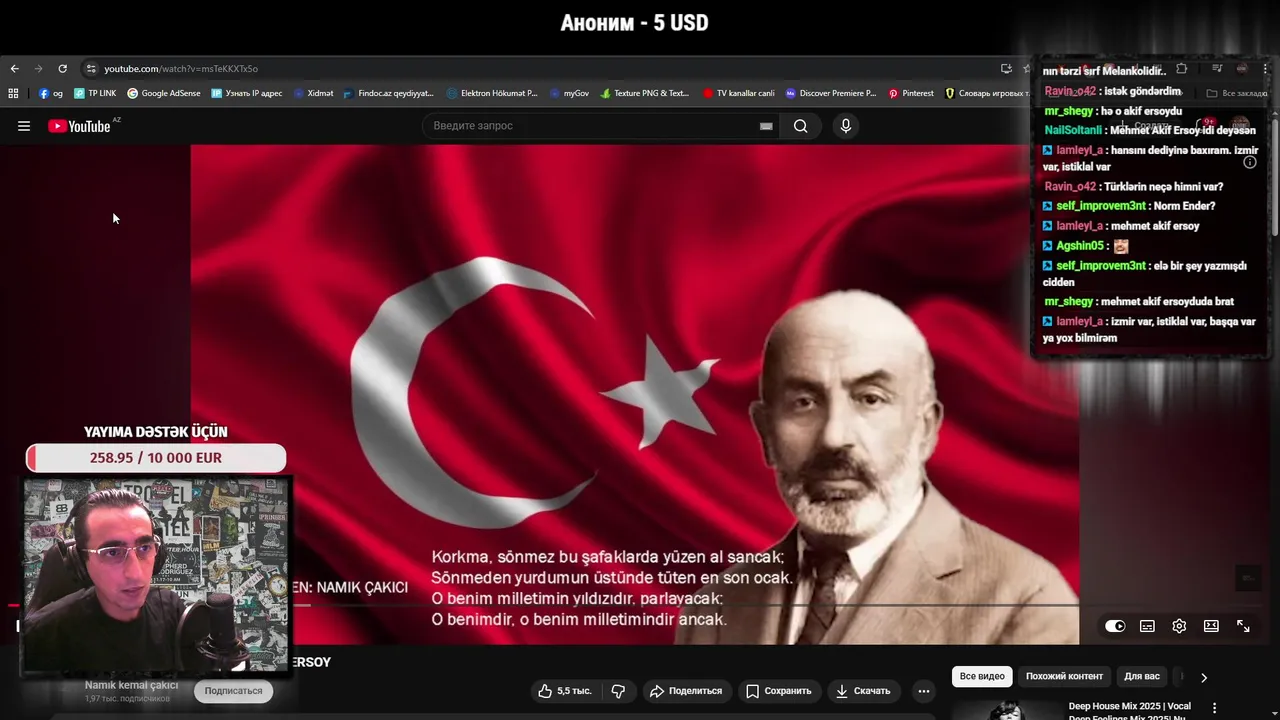Screen dimensions: 1280x720
Task: Open the Pinterest bookmark
Action: click(x=911, y=93)
